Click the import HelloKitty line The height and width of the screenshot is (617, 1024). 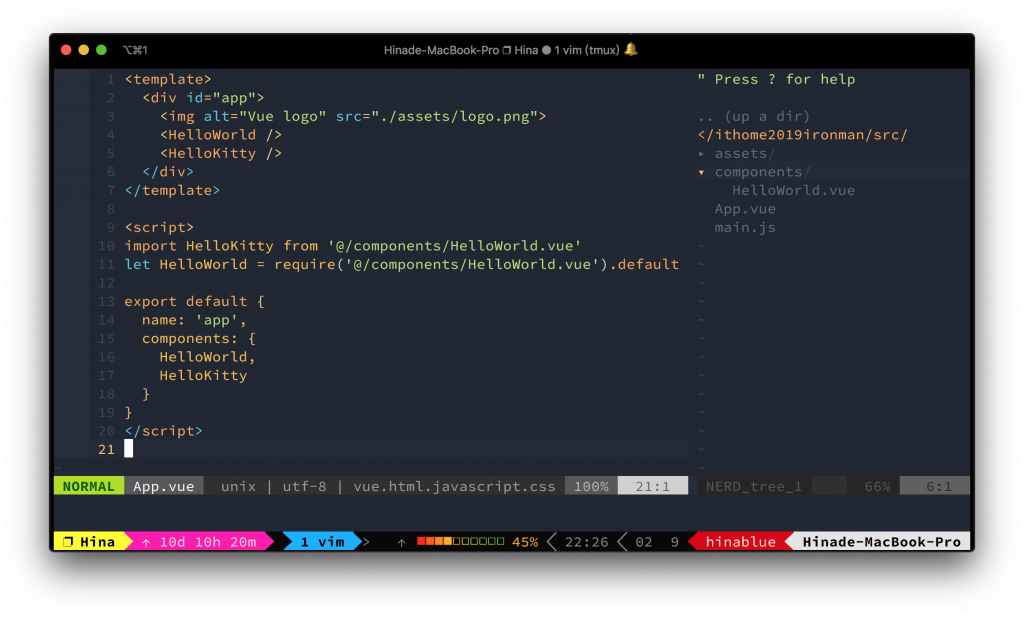[353, 246]
